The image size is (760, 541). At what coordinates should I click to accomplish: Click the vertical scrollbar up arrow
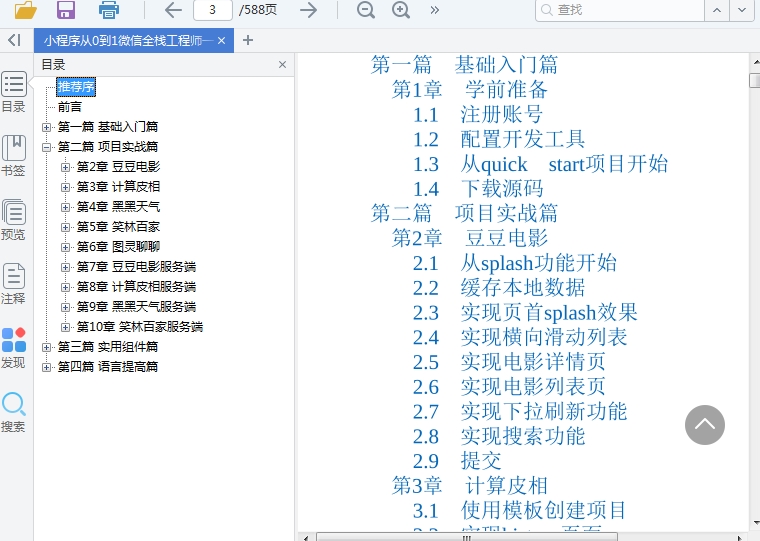(x=755, y=63)
